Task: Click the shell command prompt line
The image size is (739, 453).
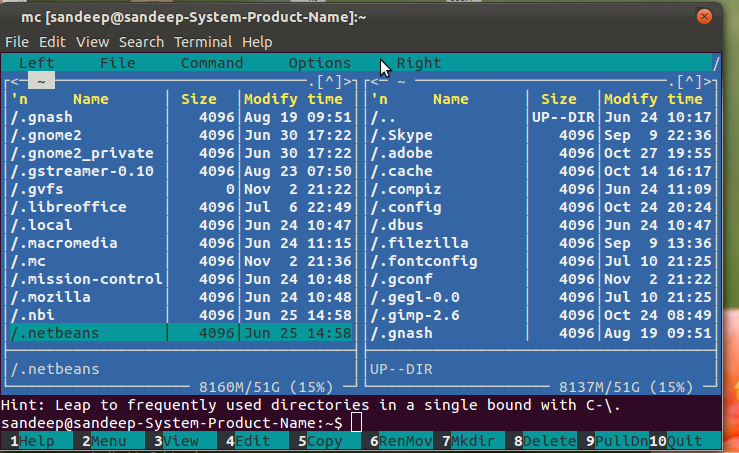Action: click(x=361, y=423)
